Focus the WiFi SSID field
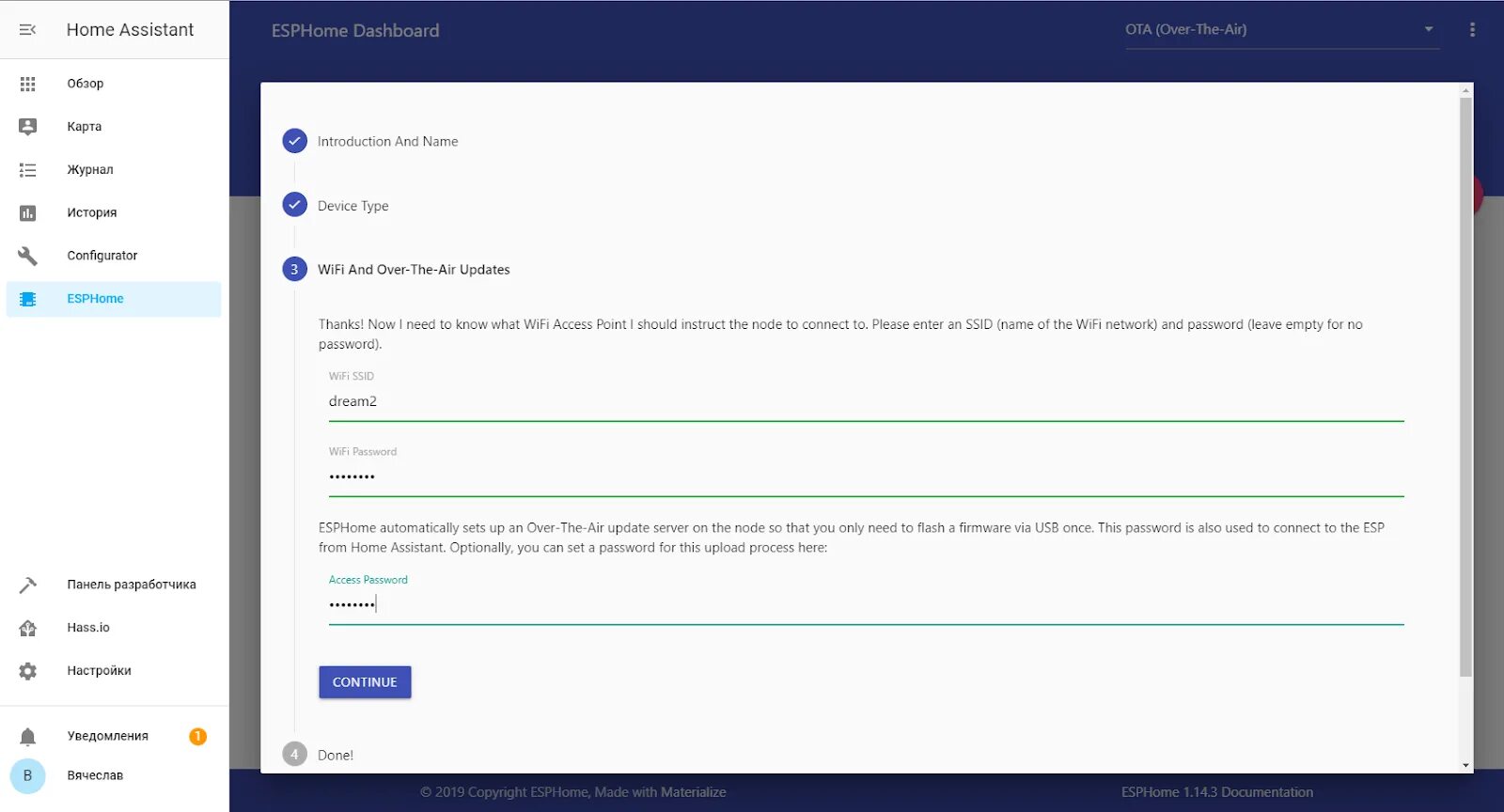1504x812 pixels. (866, 401)
